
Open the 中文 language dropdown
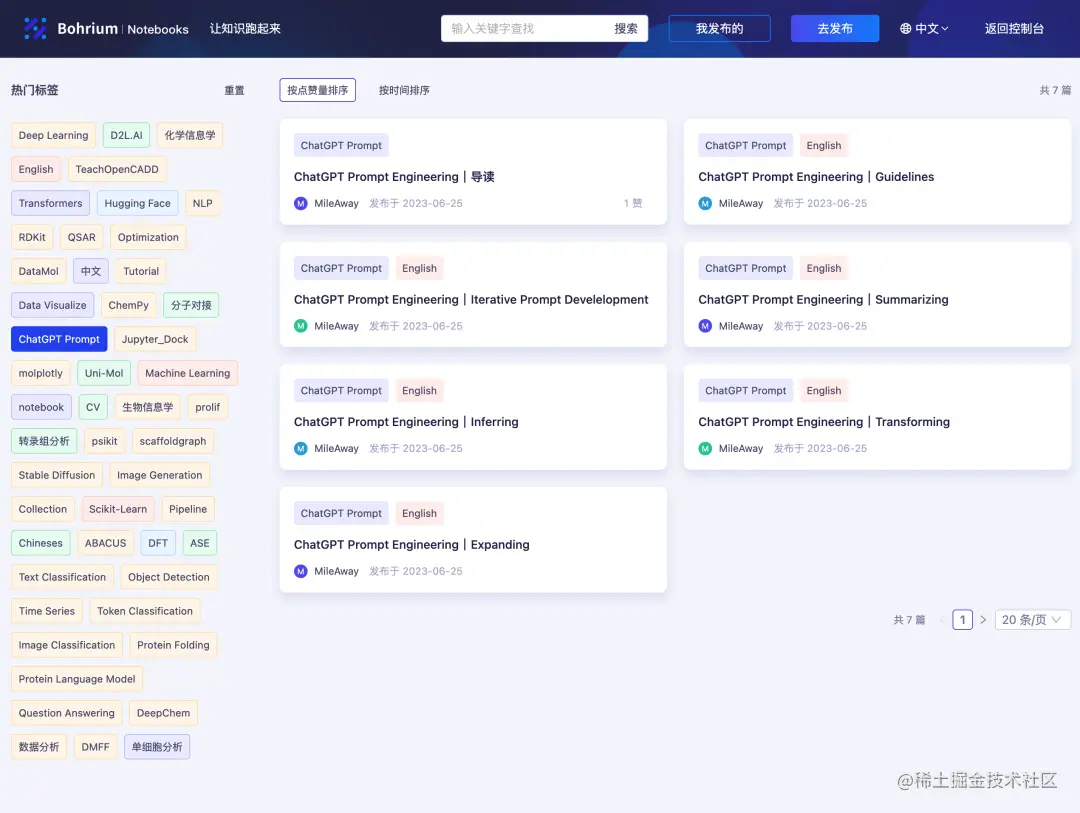[x=924, y=28]
